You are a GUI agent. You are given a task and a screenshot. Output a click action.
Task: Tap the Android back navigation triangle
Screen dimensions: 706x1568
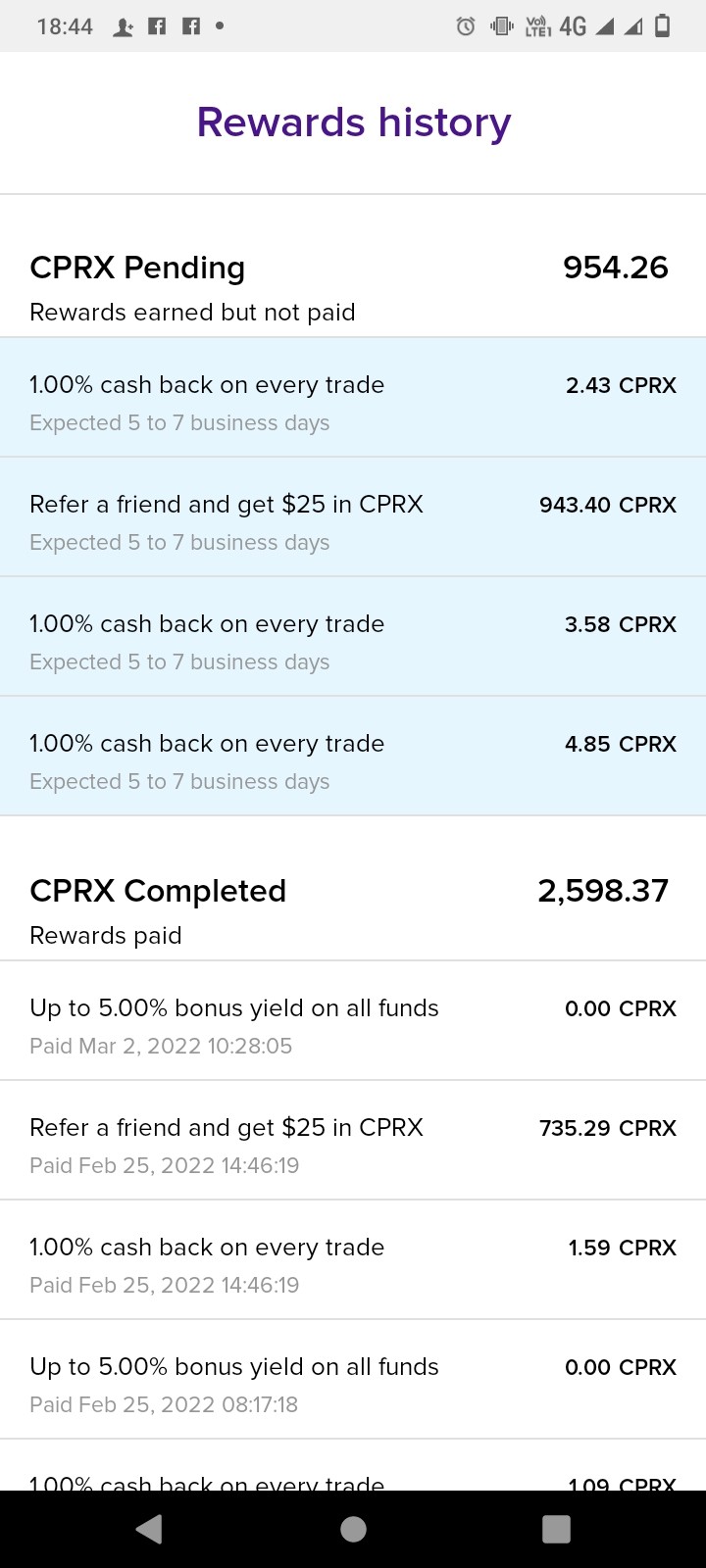coord(149,1529)
